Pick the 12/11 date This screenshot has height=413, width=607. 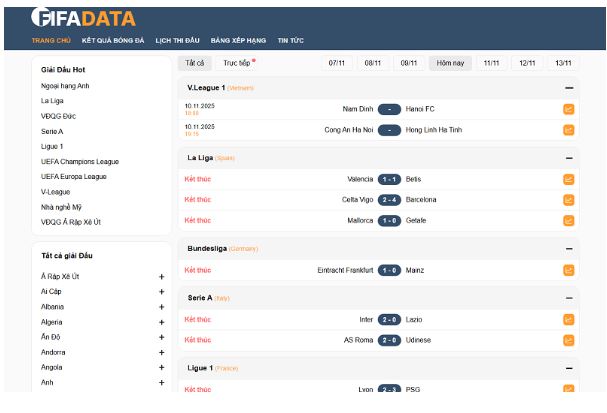tap(526, 62)
